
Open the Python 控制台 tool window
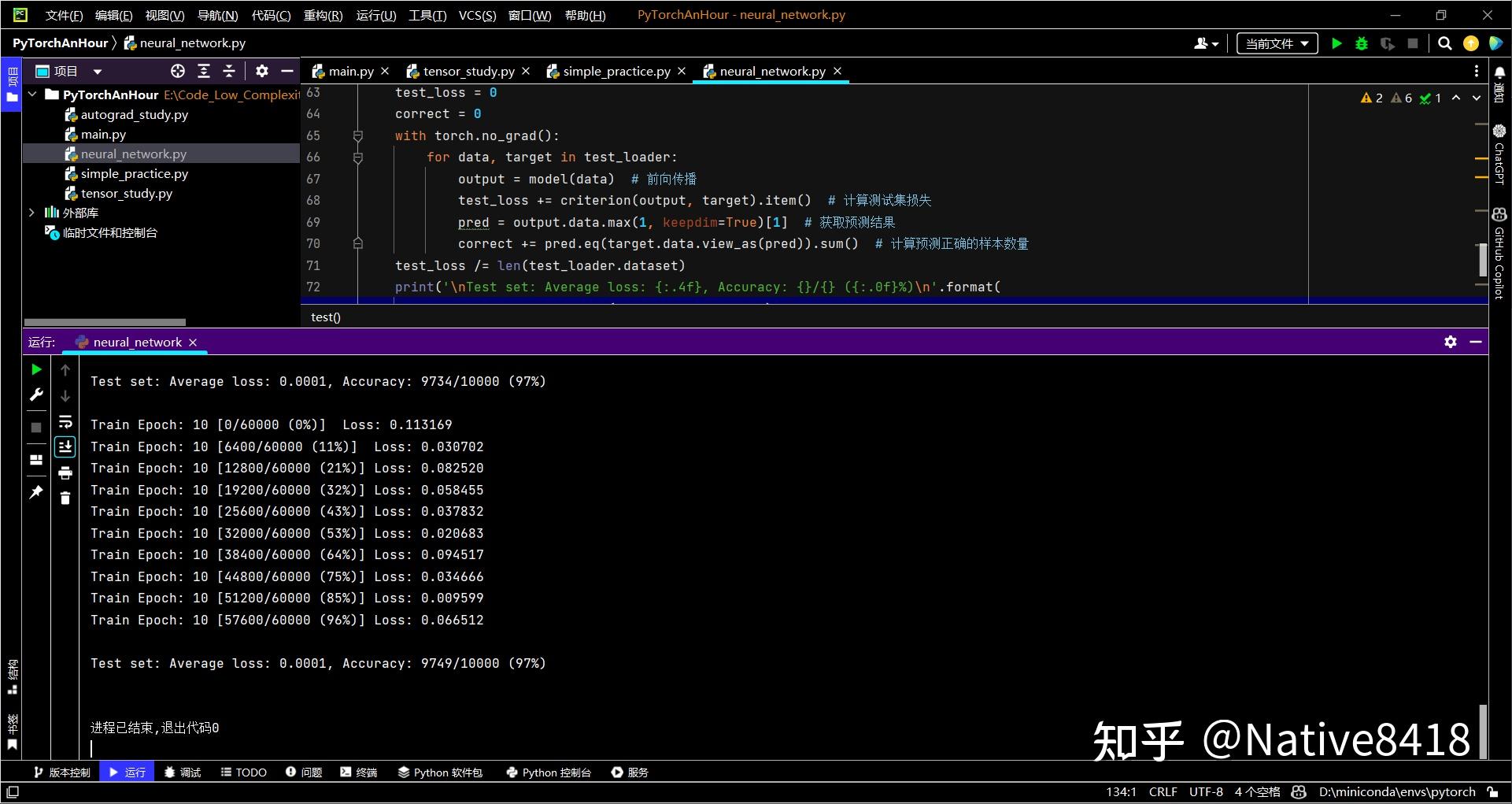[549, 772]
